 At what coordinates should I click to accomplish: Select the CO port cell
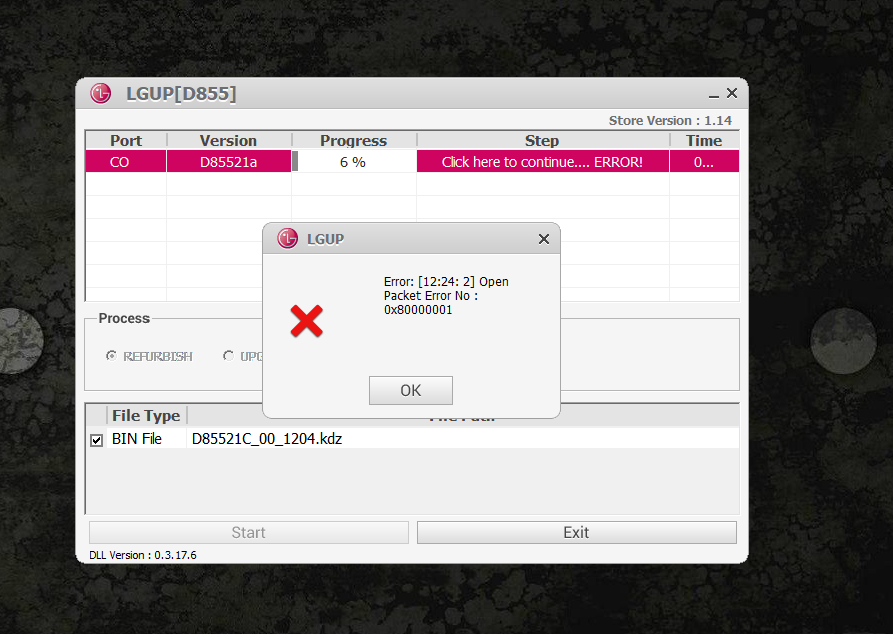pyautogui.click(x=126, y=162)
